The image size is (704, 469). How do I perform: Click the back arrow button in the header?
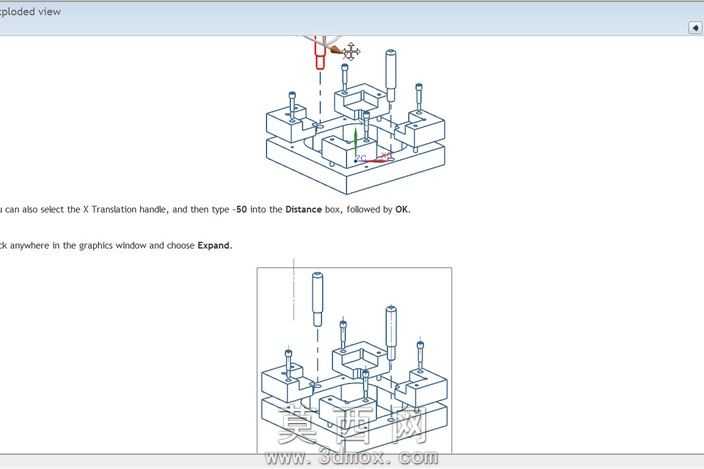[695, 27]
